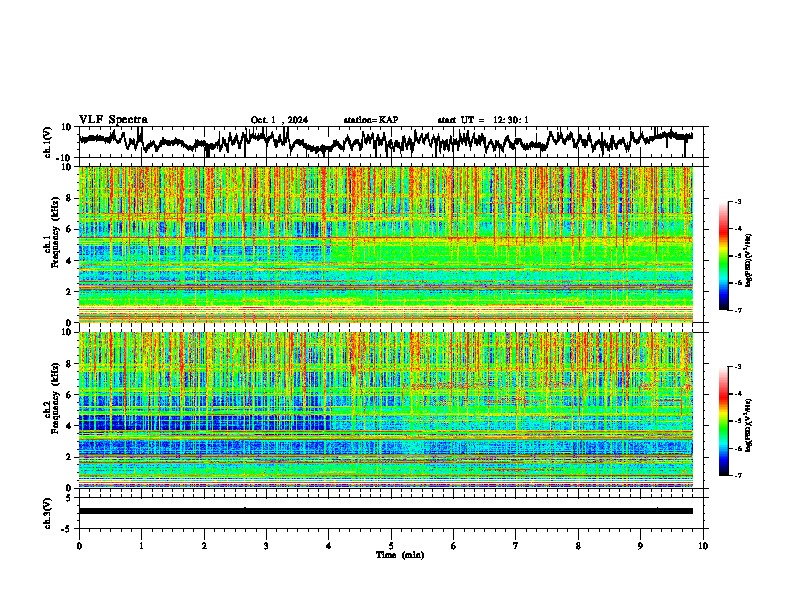Click time axis tick label "6"
Screen dimensions: 792x612
pos(454,546)
